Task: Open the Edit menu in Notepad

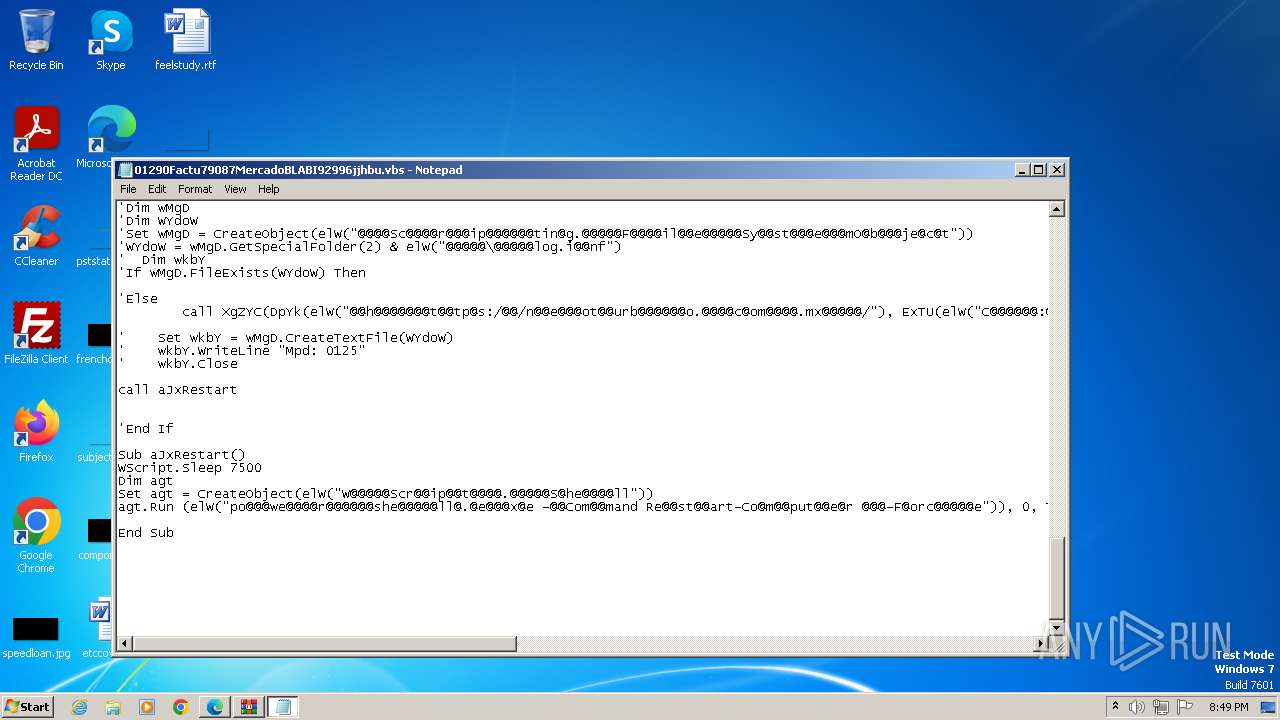Action: pos(157,189)
